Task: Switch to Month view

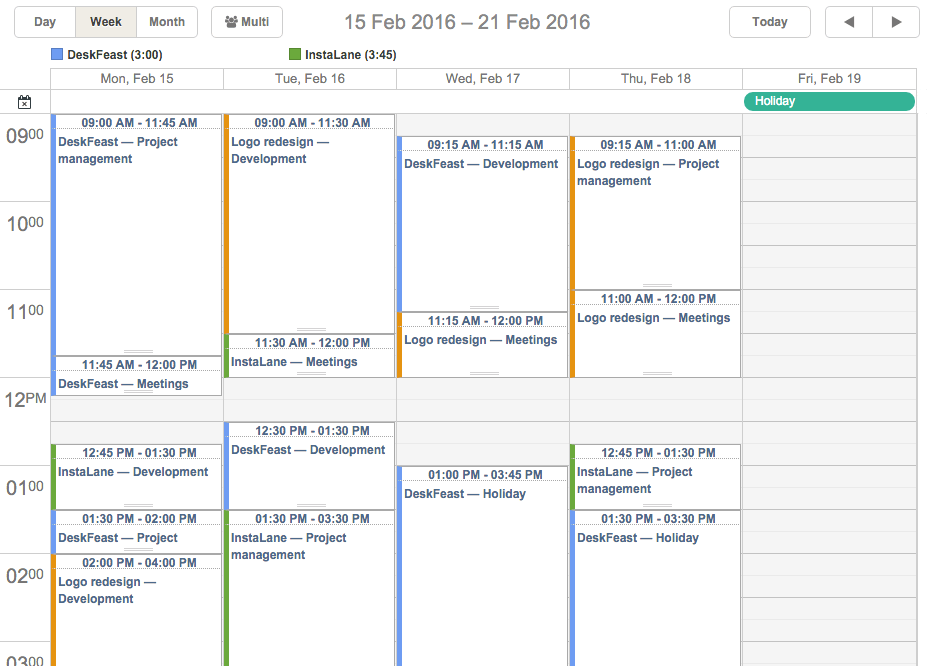Action: point(167,22)
